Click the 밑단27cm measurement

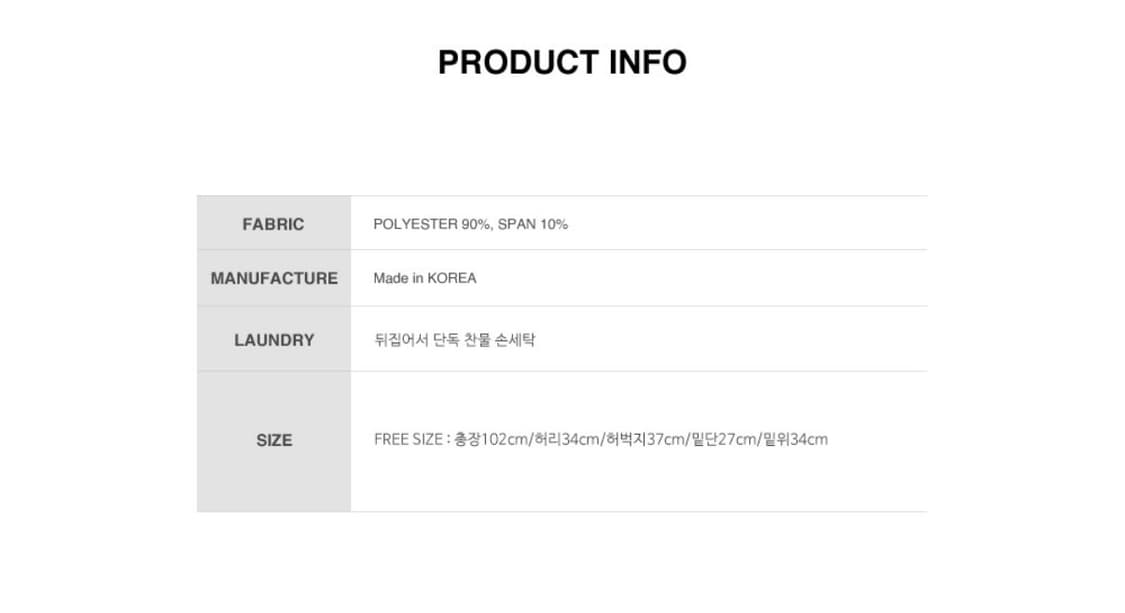click(x=724, y=439)
